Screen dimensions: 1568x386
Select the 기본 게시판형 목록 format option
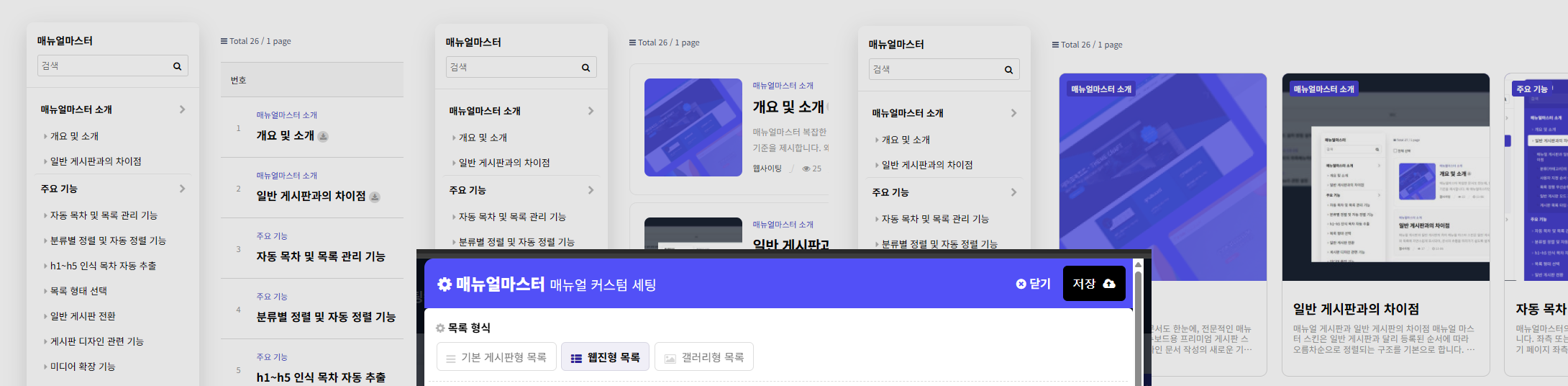[496, 357]
